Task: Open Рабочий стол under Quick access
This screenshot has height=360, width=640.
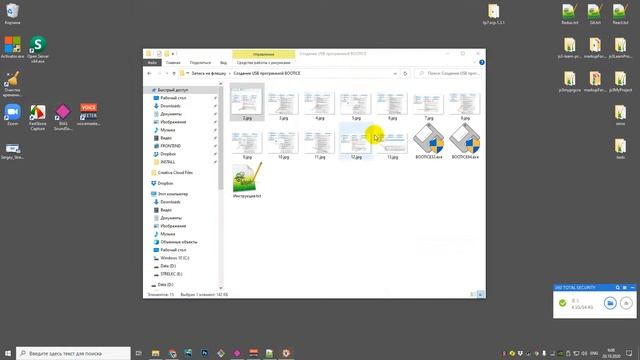Action: pyautogui.click(x=173, y=98)
